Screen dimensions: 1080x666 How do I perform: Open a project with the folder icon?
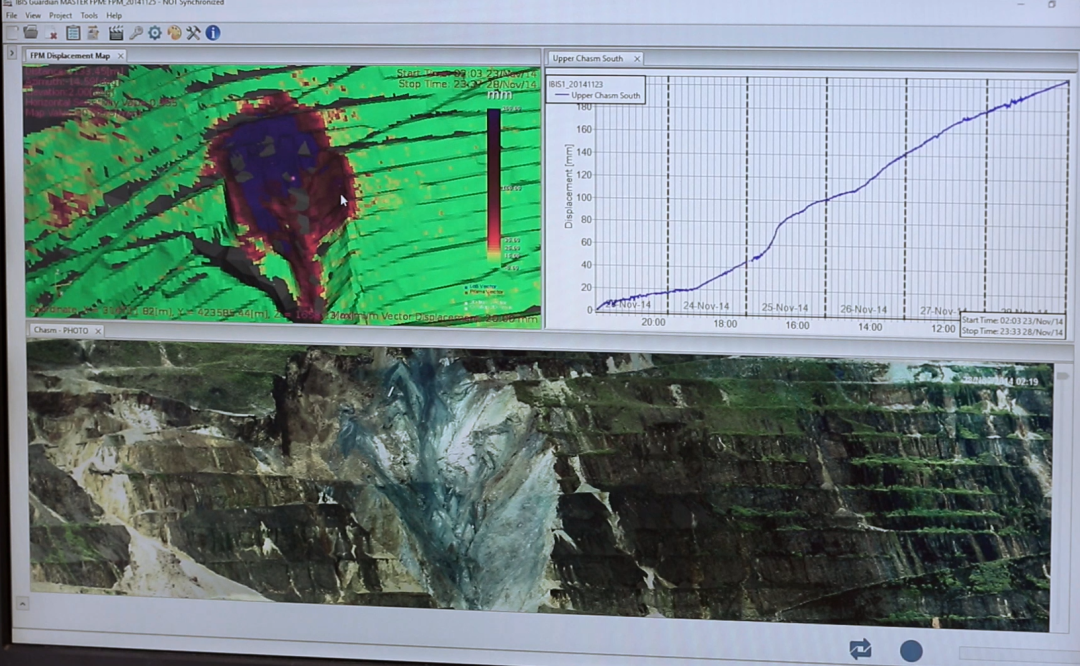(x=30, y=32)
